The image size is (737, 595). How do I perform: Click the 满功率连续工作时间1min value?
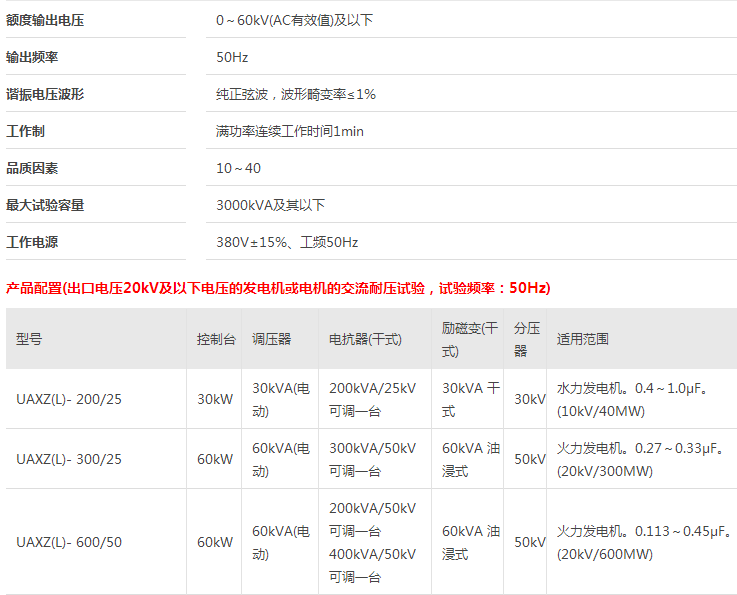point(289,131)
